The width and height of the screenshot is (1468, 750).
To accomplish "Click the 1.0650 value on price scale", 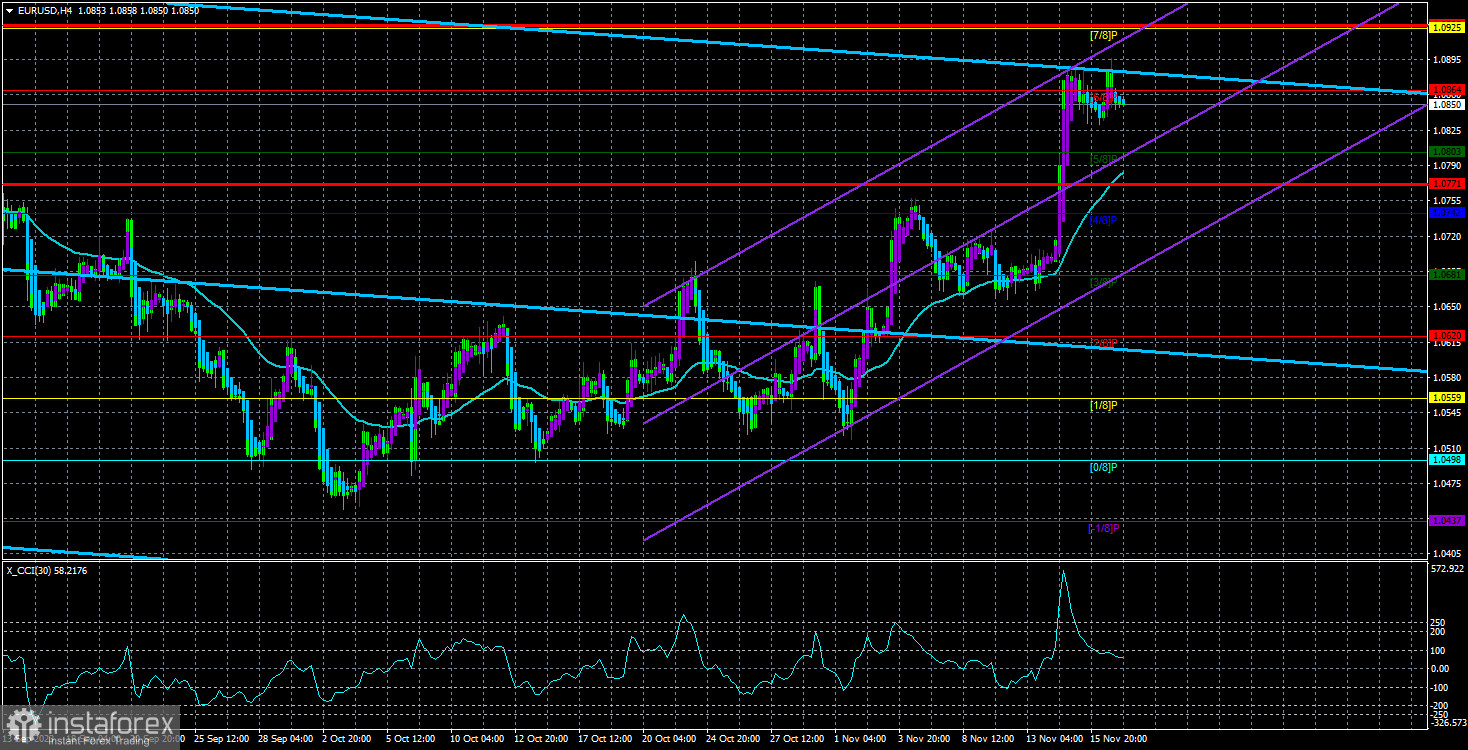I will point(1448,306).
